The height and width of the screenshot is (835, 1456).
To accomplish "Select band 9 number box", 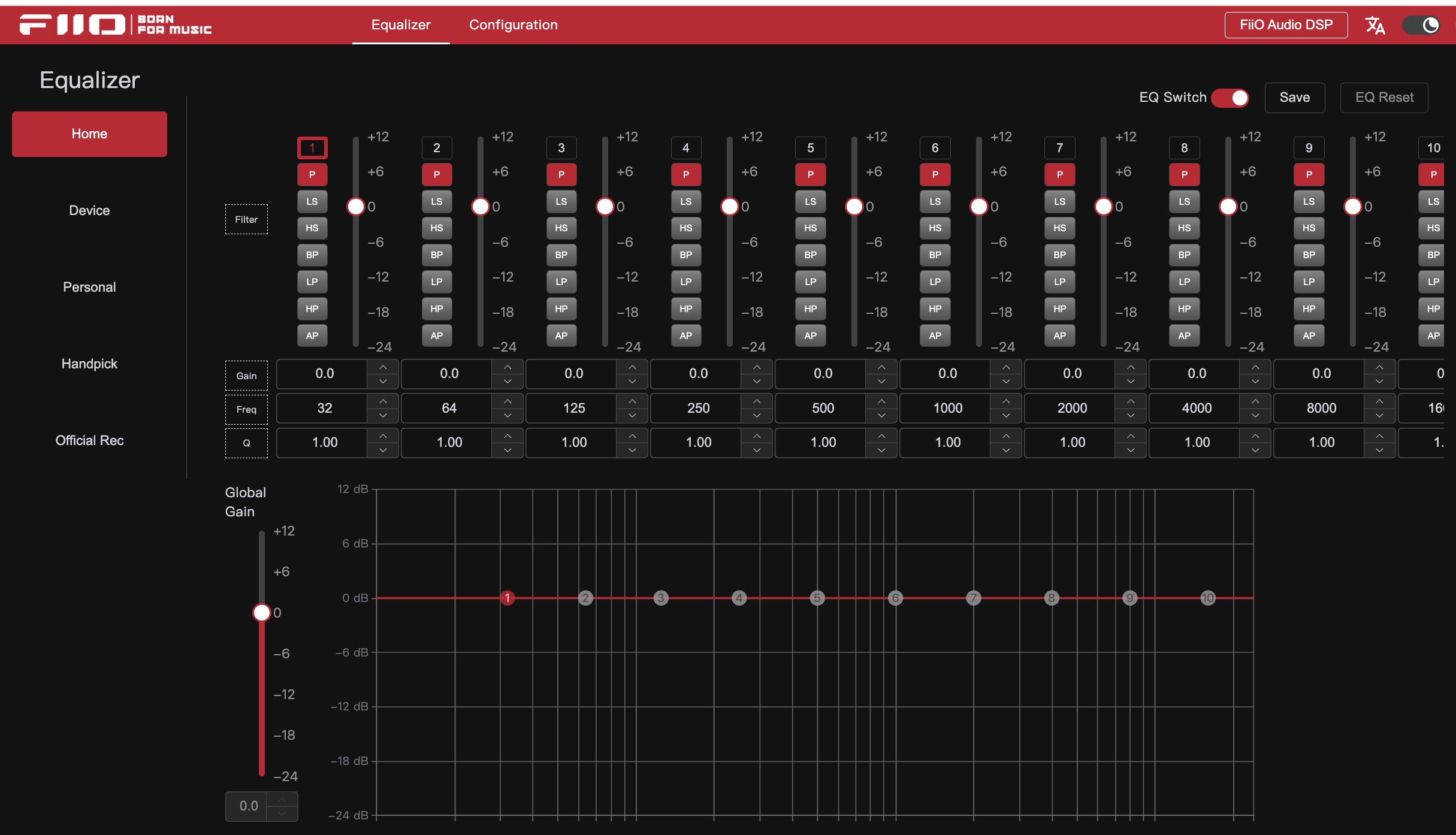I will coord(1309,148).
